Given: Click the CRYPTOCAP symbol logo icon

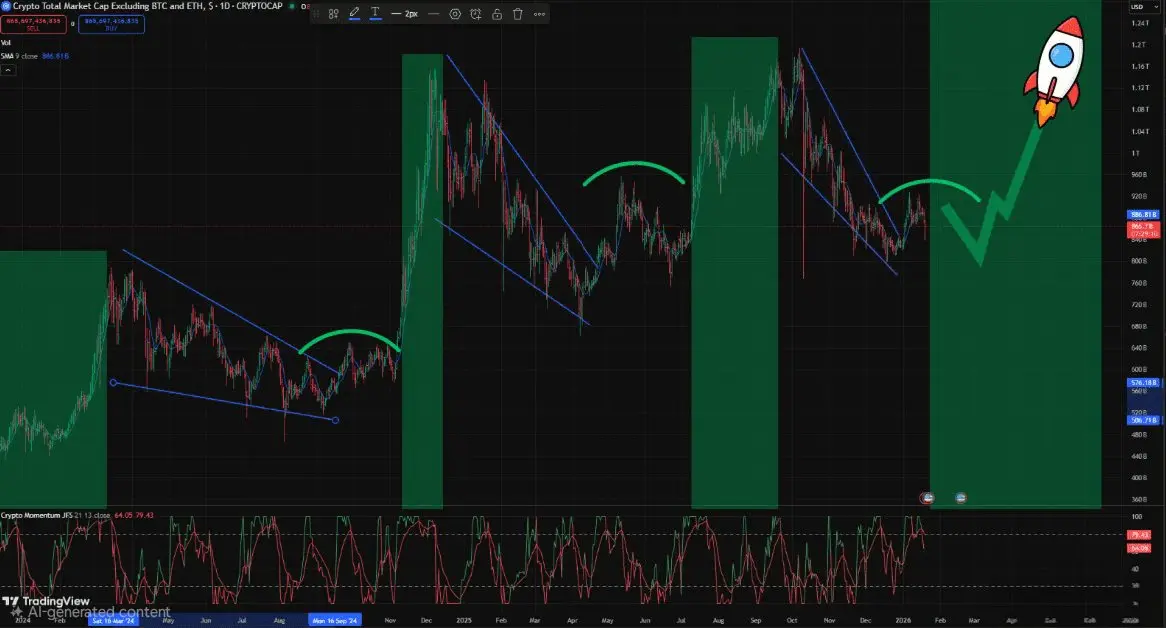Looking at the screenshot, I should 6,6.
